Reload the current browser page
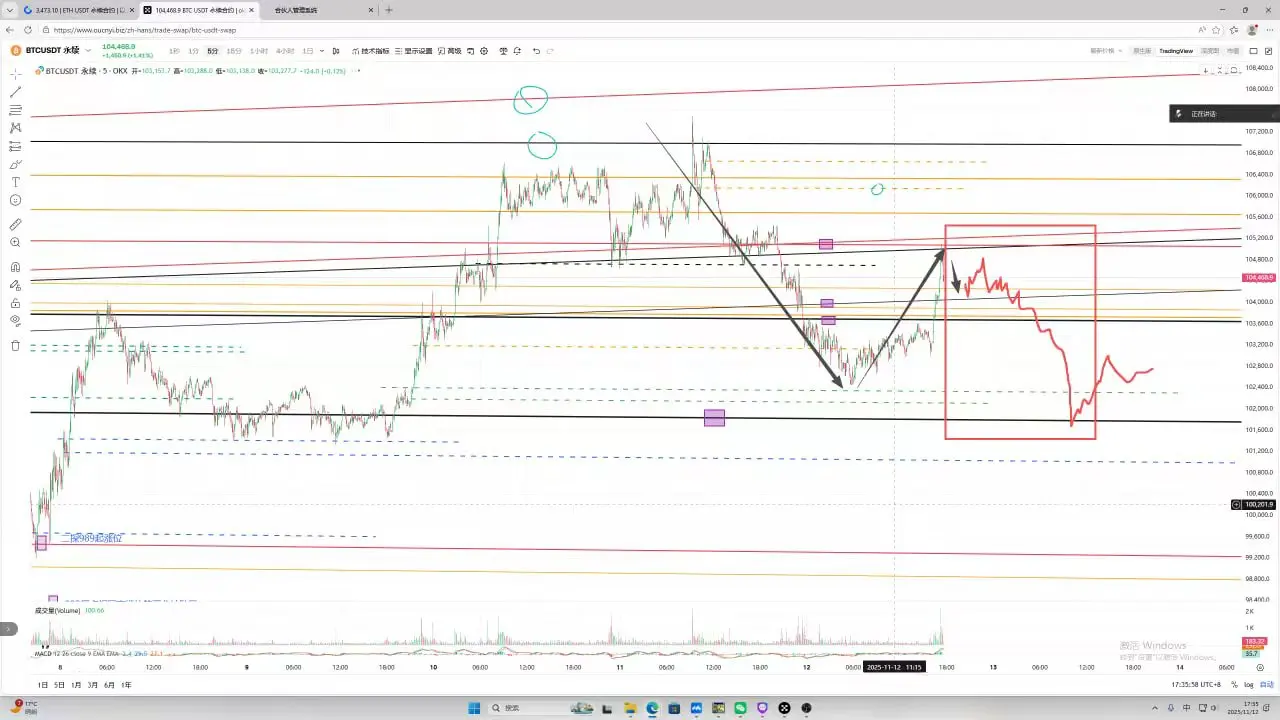The height and width of the screenshot is (720, 1280). pos(28,30)
